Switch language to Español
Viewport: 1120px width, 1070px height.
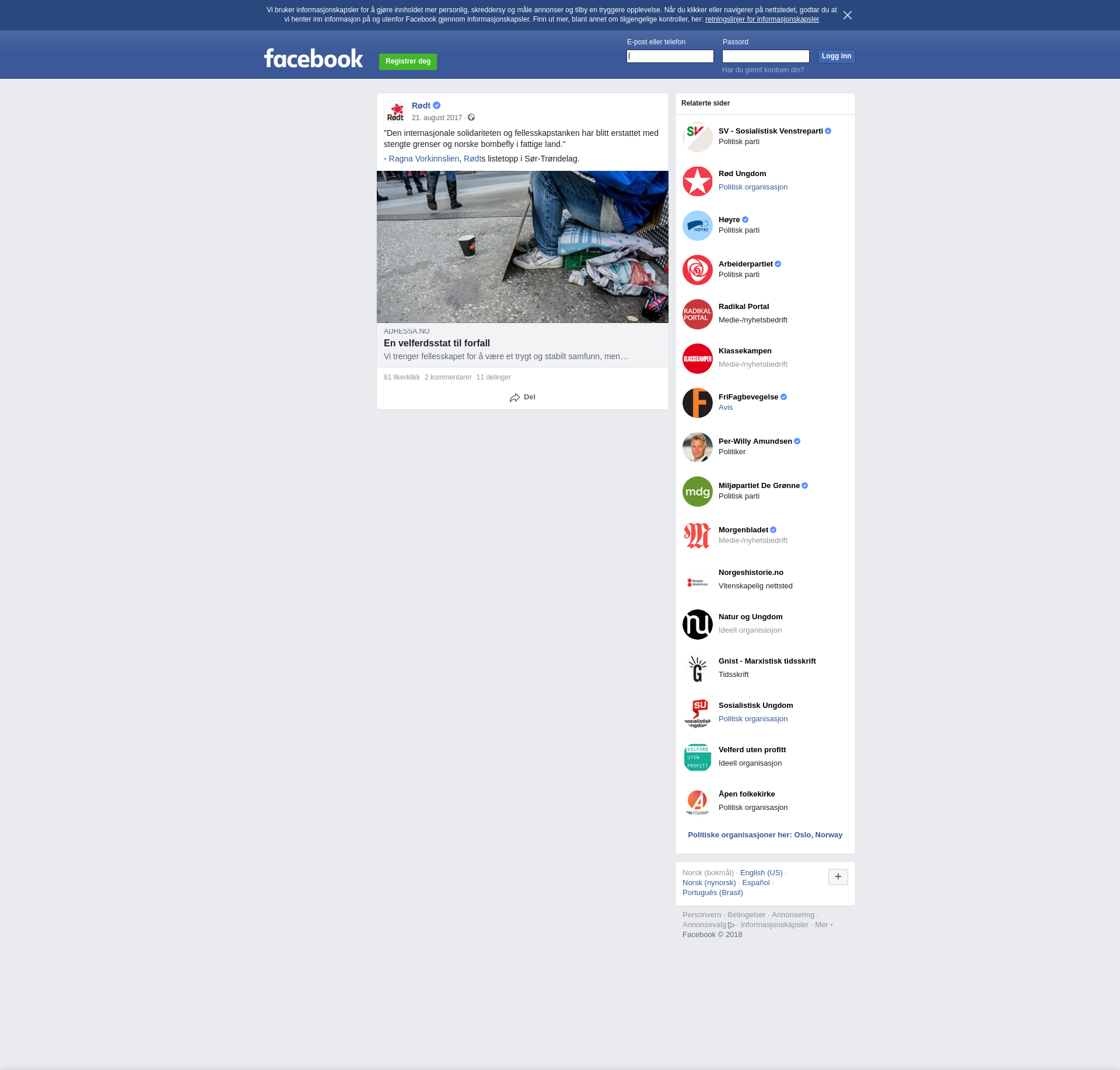(x=756, y=883)
